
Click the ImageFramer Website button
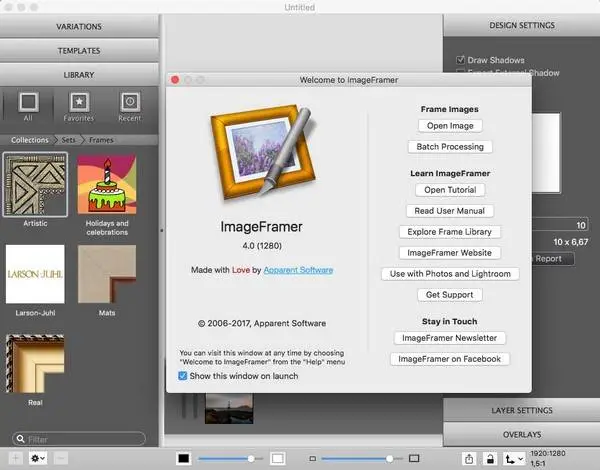(450, 253)
